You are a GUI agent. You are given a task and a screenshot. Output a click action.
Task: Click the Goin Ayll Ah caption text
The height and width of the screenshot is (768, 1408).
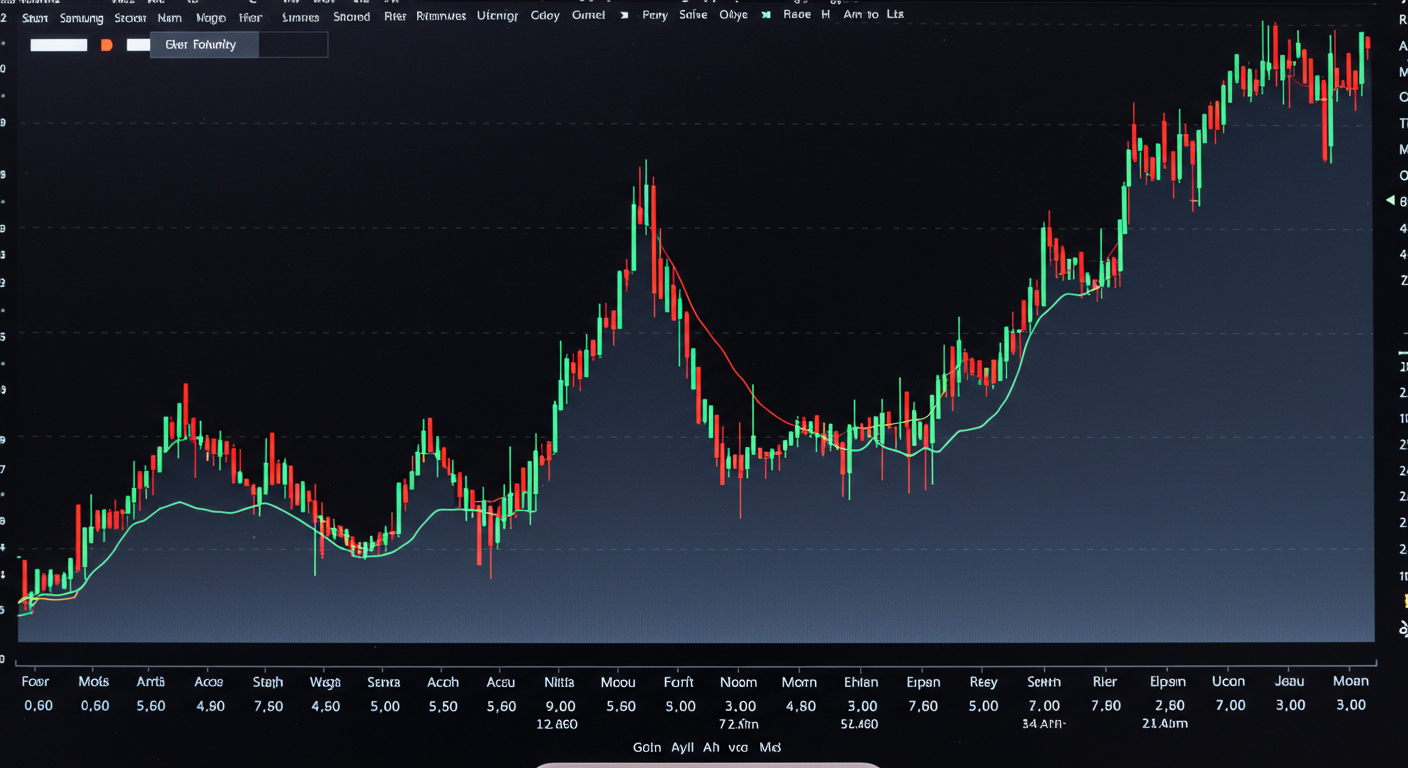pos(677,747)
